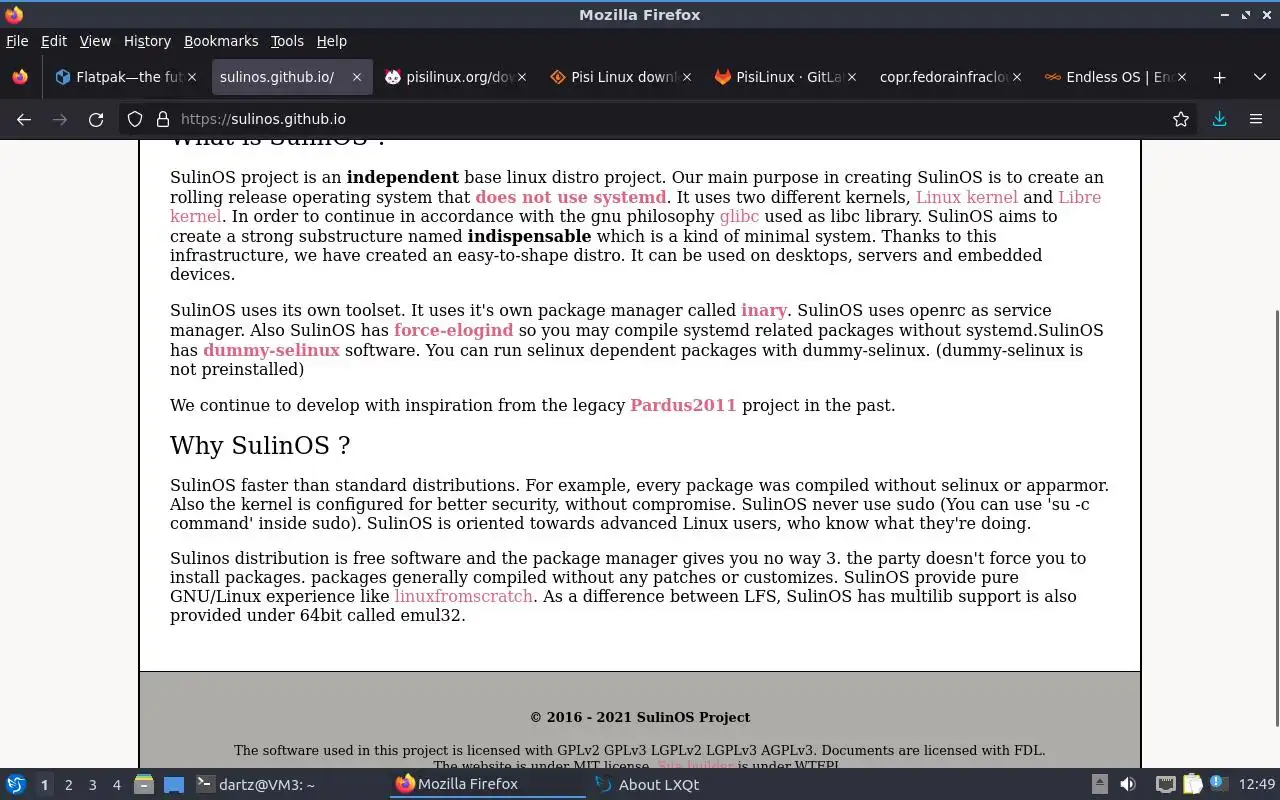Image resolution: width=1280 pixels, height=800 pixels.
Task: Close the Flatpak tab
Action: (192, 77)
